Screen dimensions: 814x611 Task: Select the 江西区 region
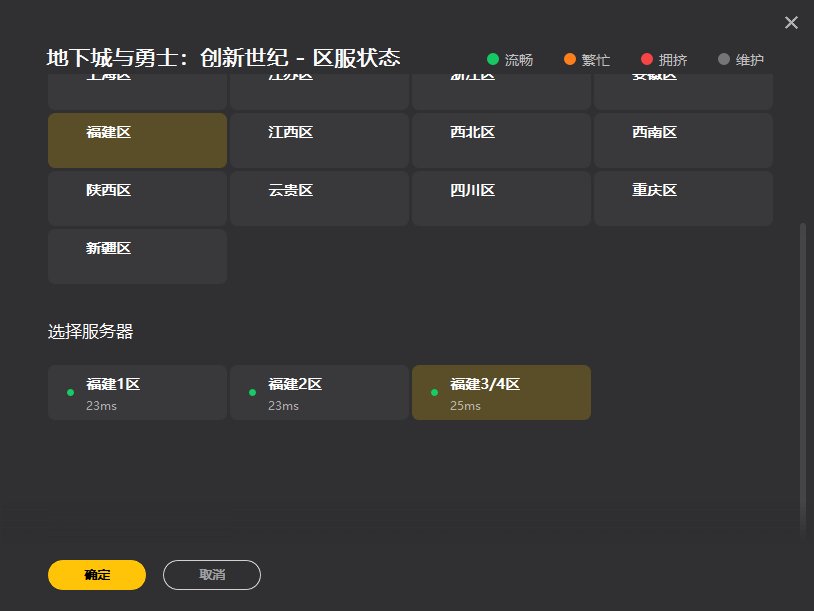[319, 140]
